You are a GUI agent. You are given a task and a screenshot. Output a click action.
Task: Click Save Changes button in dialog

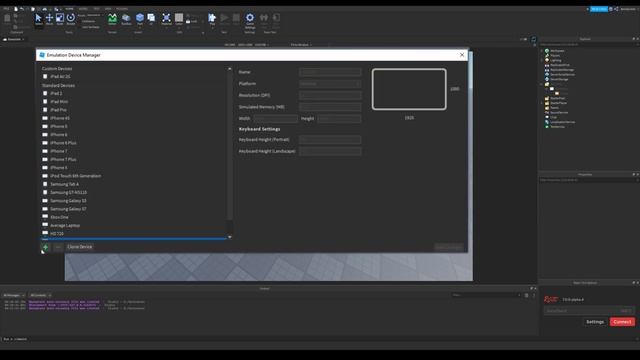(x=449, y=247)
